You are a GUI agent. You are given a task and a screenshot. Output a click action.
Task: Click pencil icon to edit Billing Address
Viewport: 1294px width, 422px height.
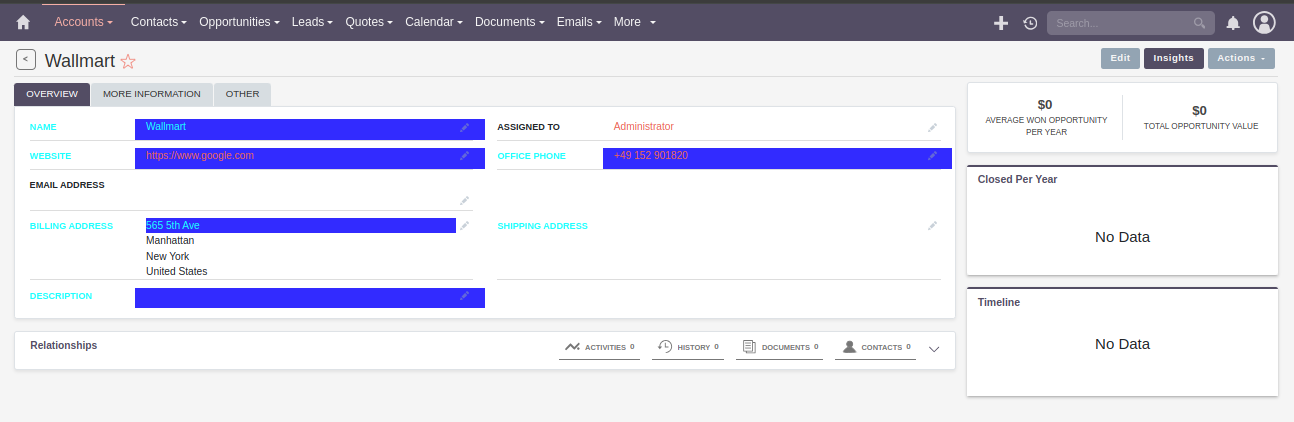pos(464,226)
